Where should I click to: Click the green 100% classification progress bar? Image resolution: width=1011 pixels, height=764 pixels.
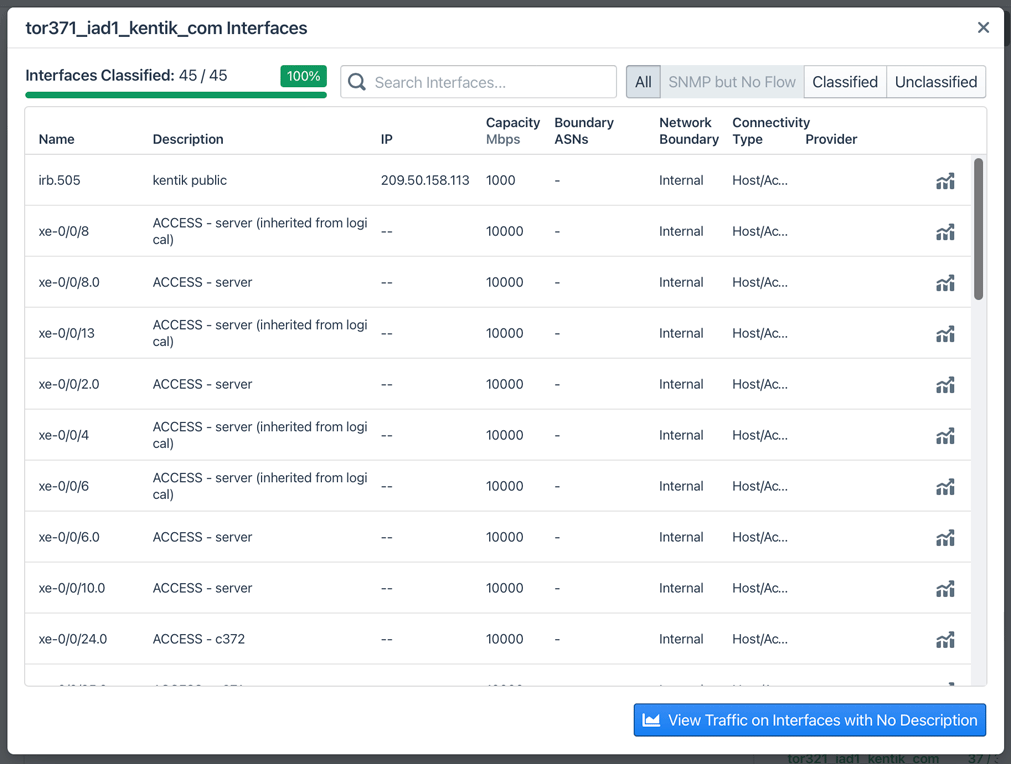[x=175, y=91]
